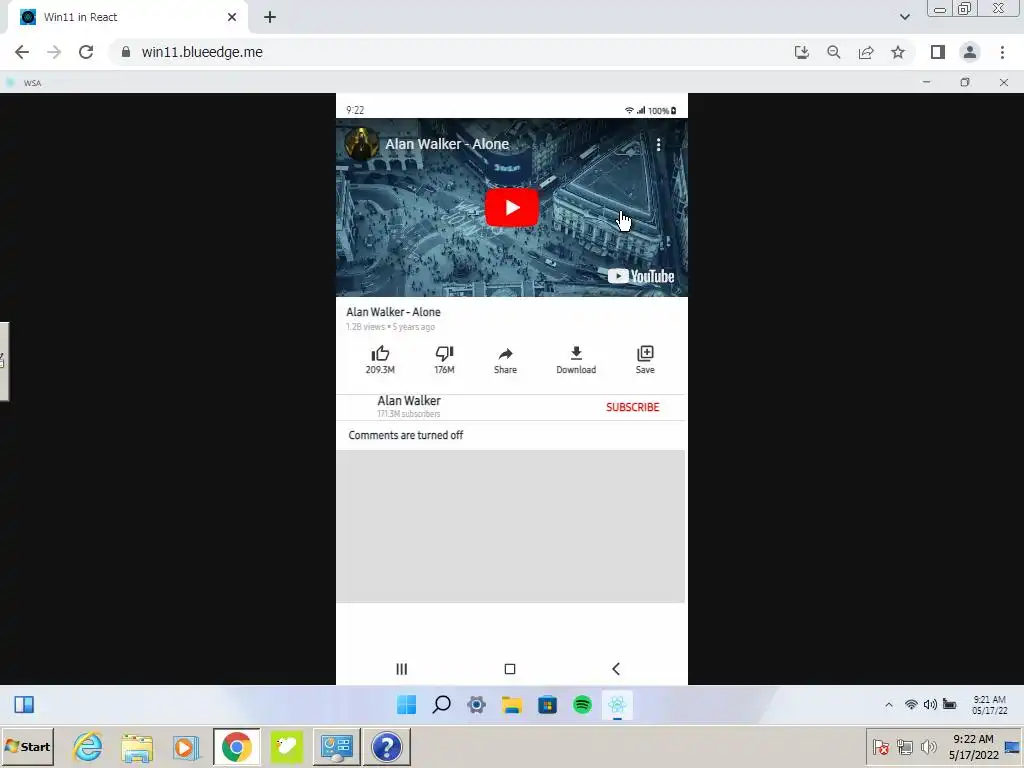
Task: Open Chrome three-dot menu
Action: tap(1002, 52)
